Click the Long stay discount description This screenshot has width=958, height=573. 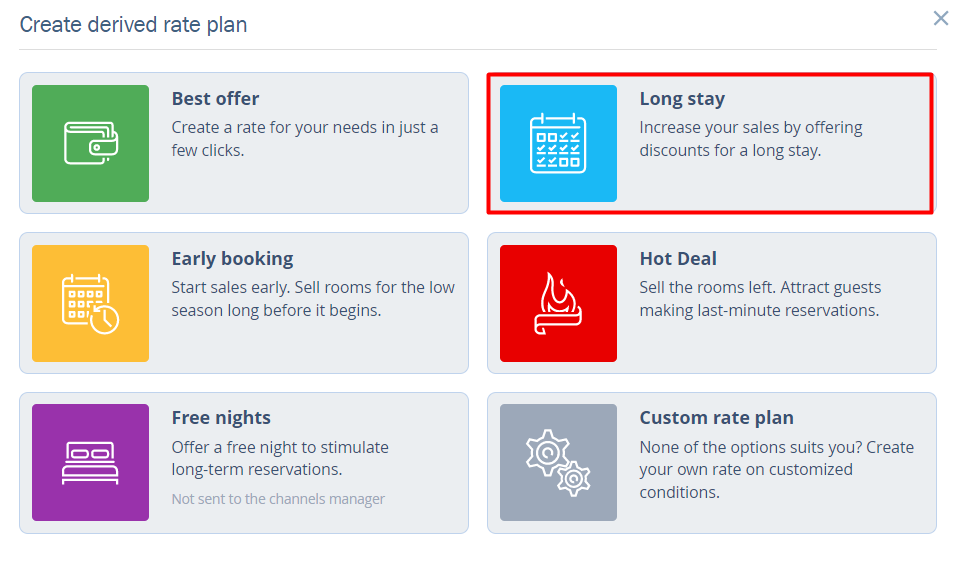tap(750, 139)
